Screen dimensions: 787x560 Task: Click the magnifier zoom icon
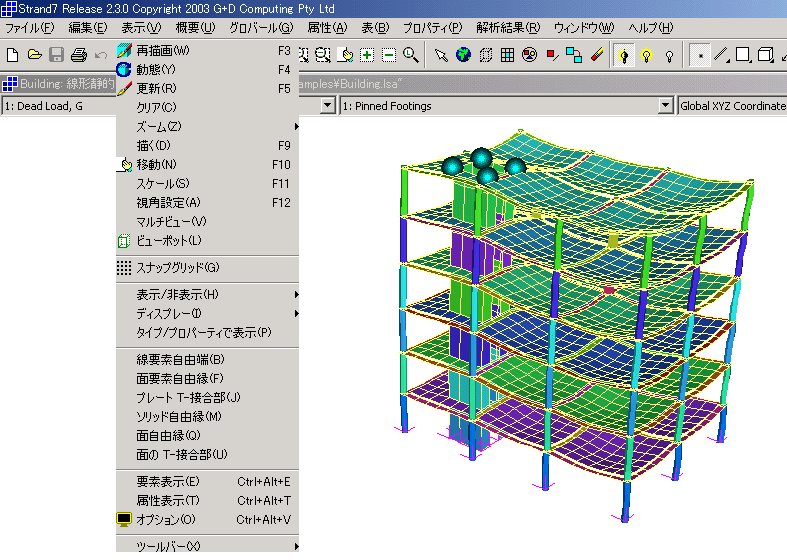(411, 55)
